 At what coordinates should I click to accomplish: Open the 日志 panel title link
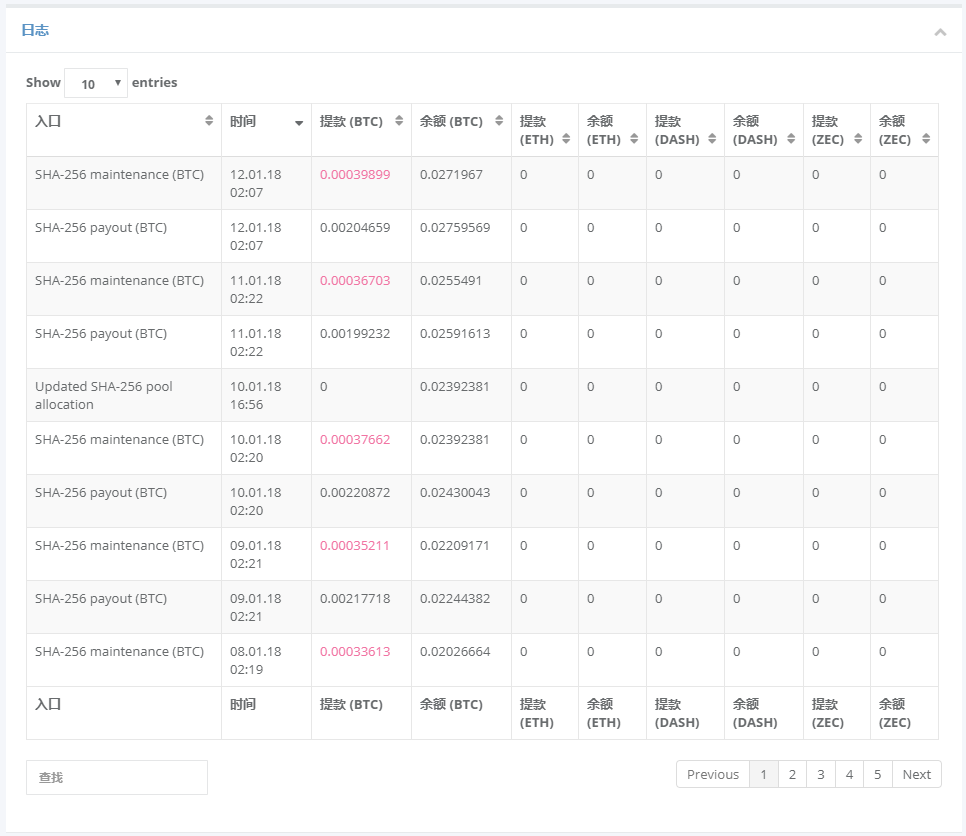pos(35,30)
